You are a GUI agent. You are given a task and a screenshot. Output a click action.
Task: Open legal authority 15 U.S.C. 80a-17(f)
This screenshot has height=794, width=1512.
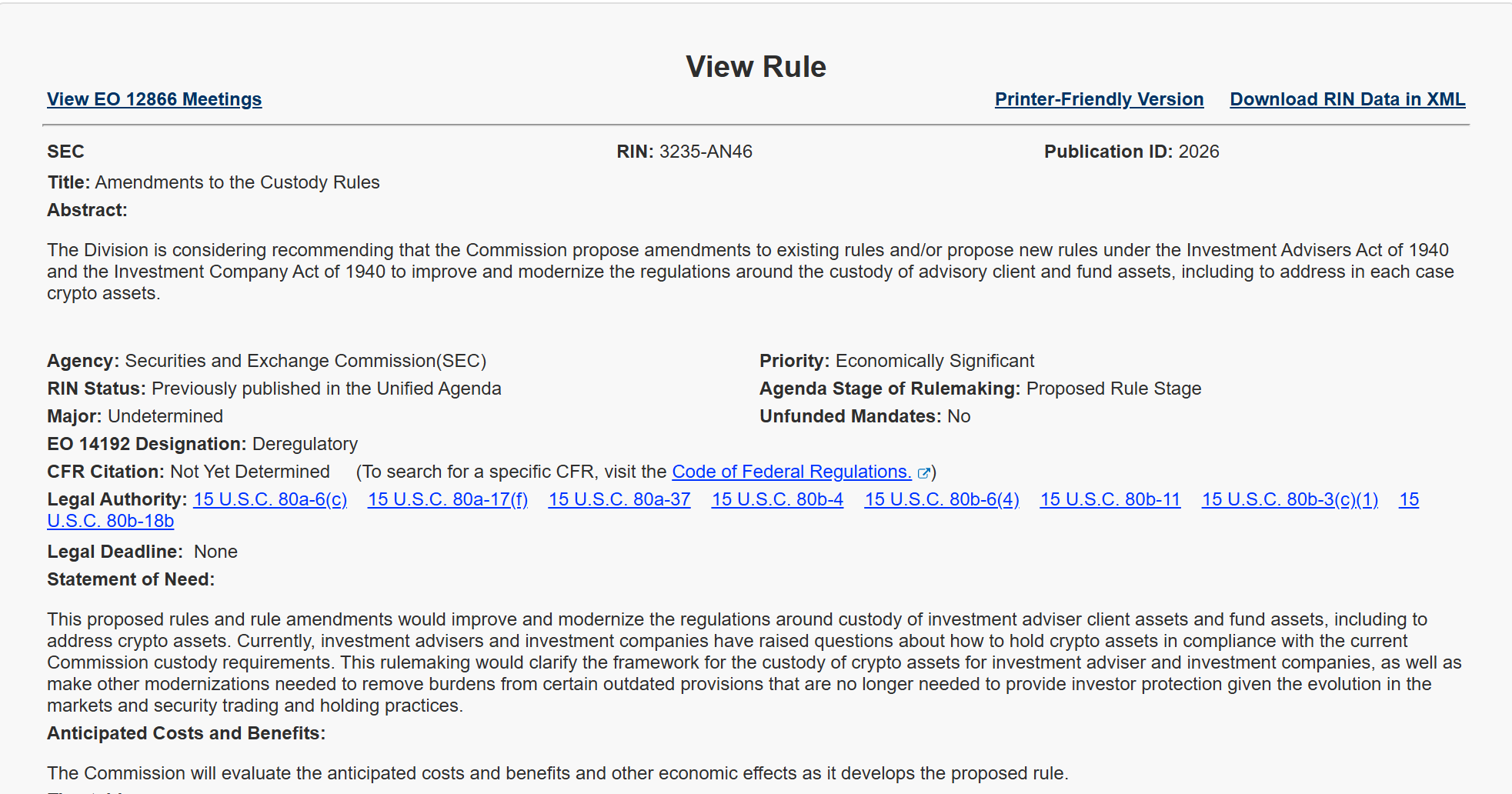[448, 499]
